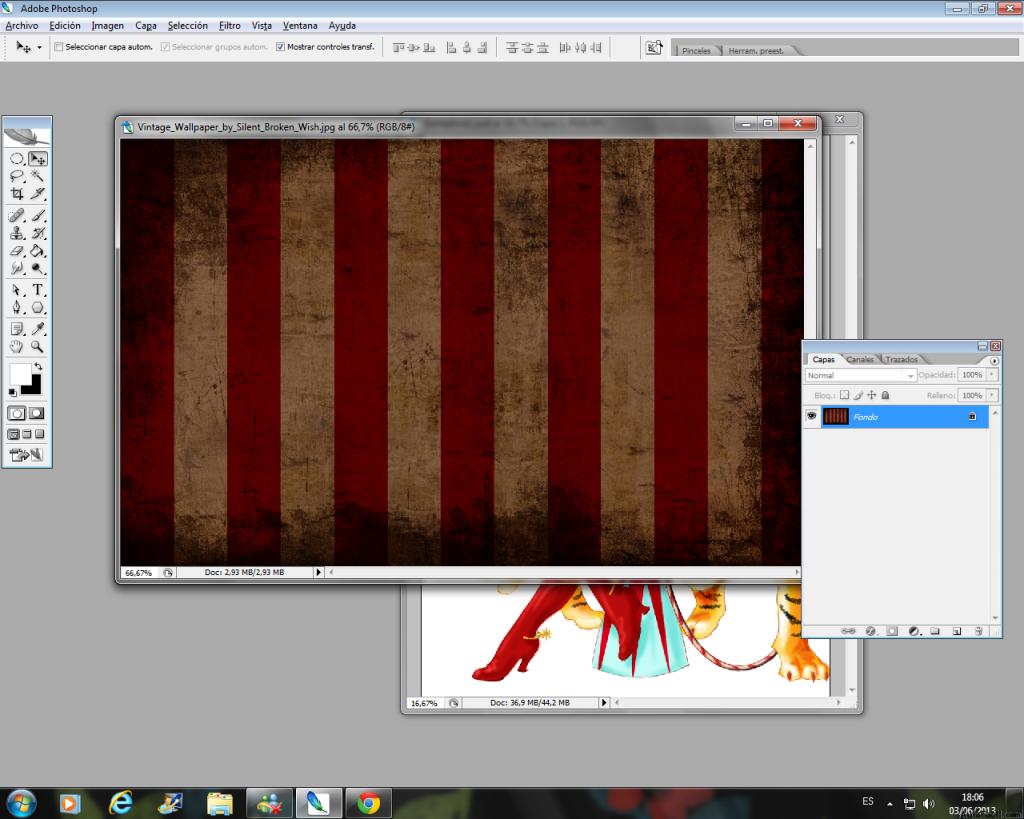Select the History Brush tool
The width and height of the screenshot is (1024, 819).
coord(38,233)
